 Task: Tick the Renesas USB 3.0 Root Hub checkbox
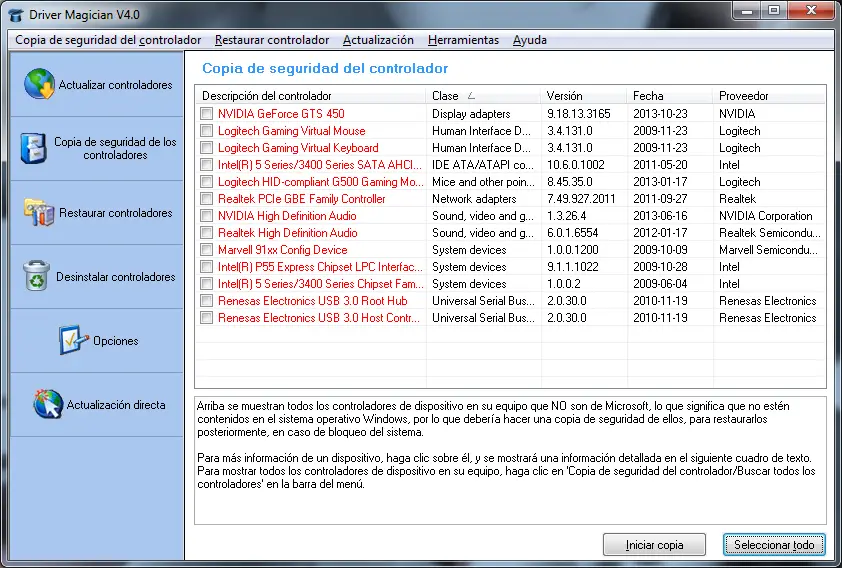[x=206, y=301]
